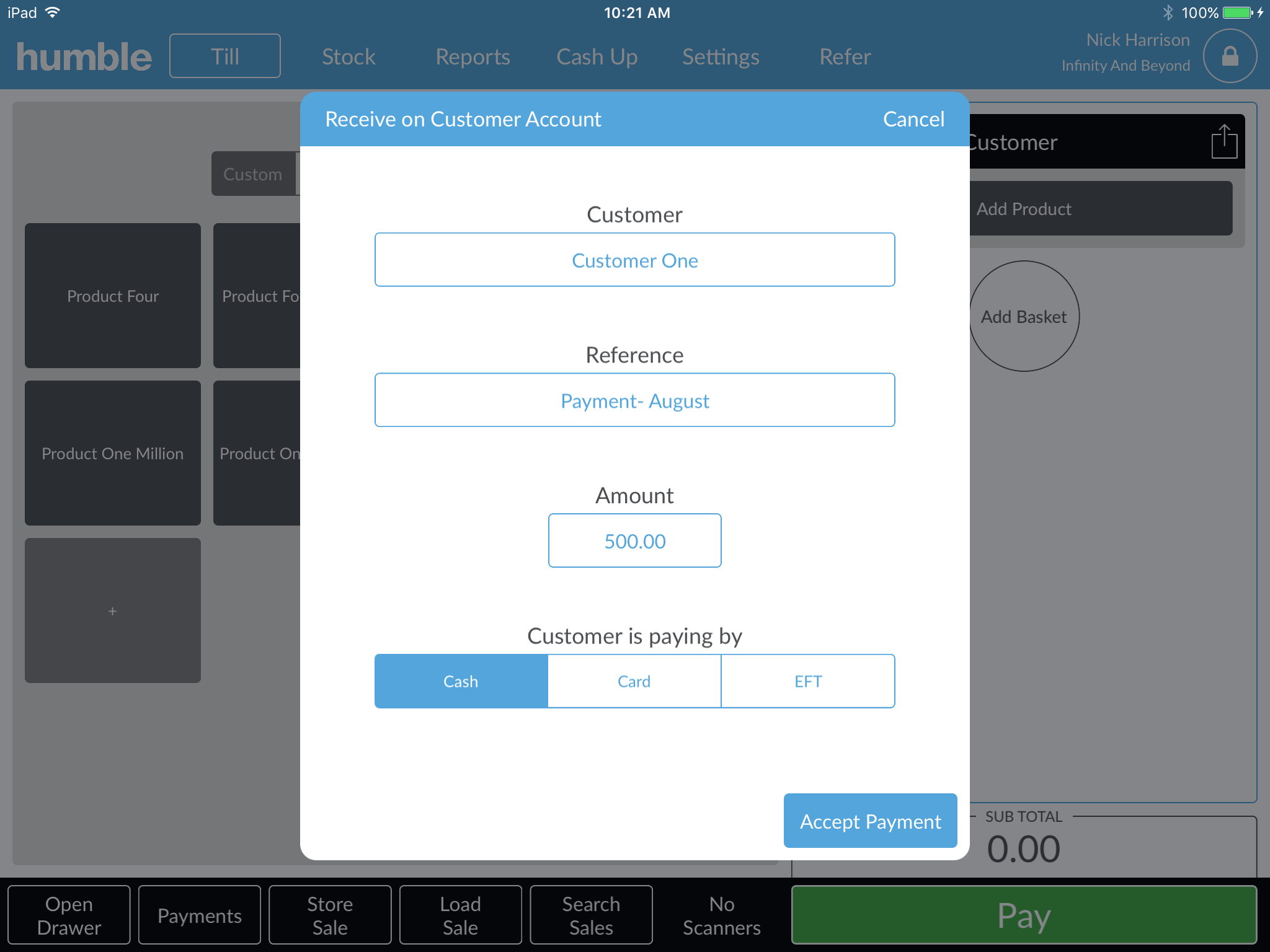The width and height of the screenshot is (1270, 952).
Task: Open Payments from bottom bar
Action: (x=199, y=915)
